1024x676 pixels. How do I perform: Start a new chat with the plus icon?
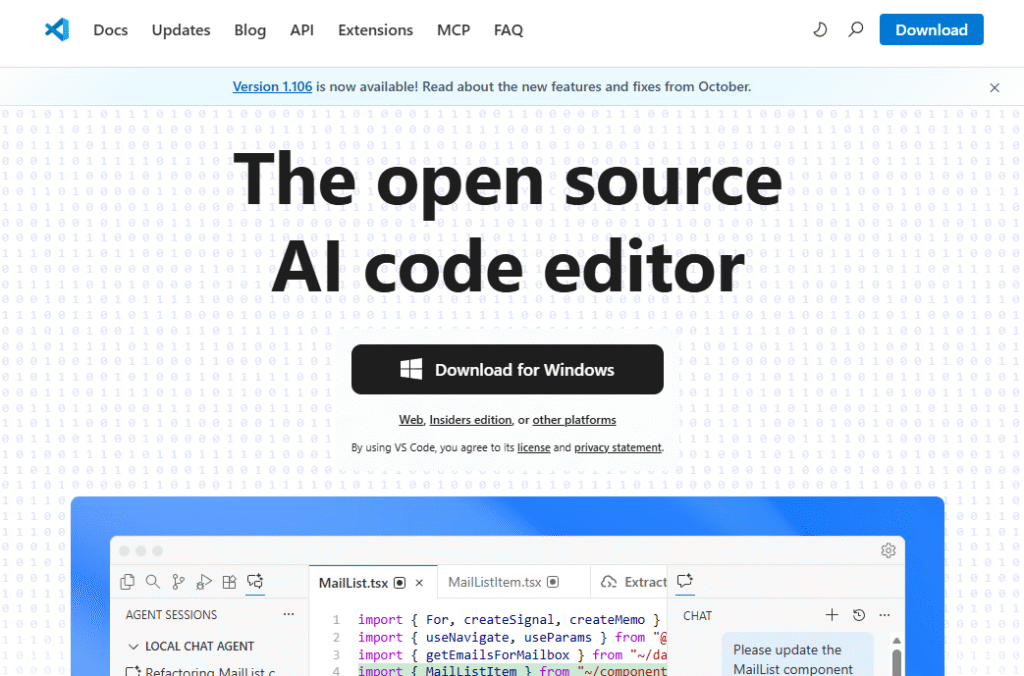tap(831, 615)
